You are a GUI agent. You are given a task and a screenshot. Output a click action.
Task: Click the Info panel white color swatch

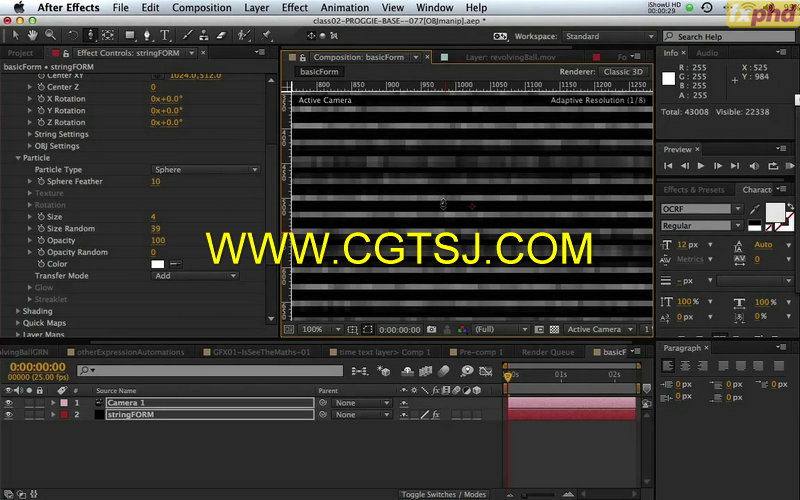click(x=668, y=79)
